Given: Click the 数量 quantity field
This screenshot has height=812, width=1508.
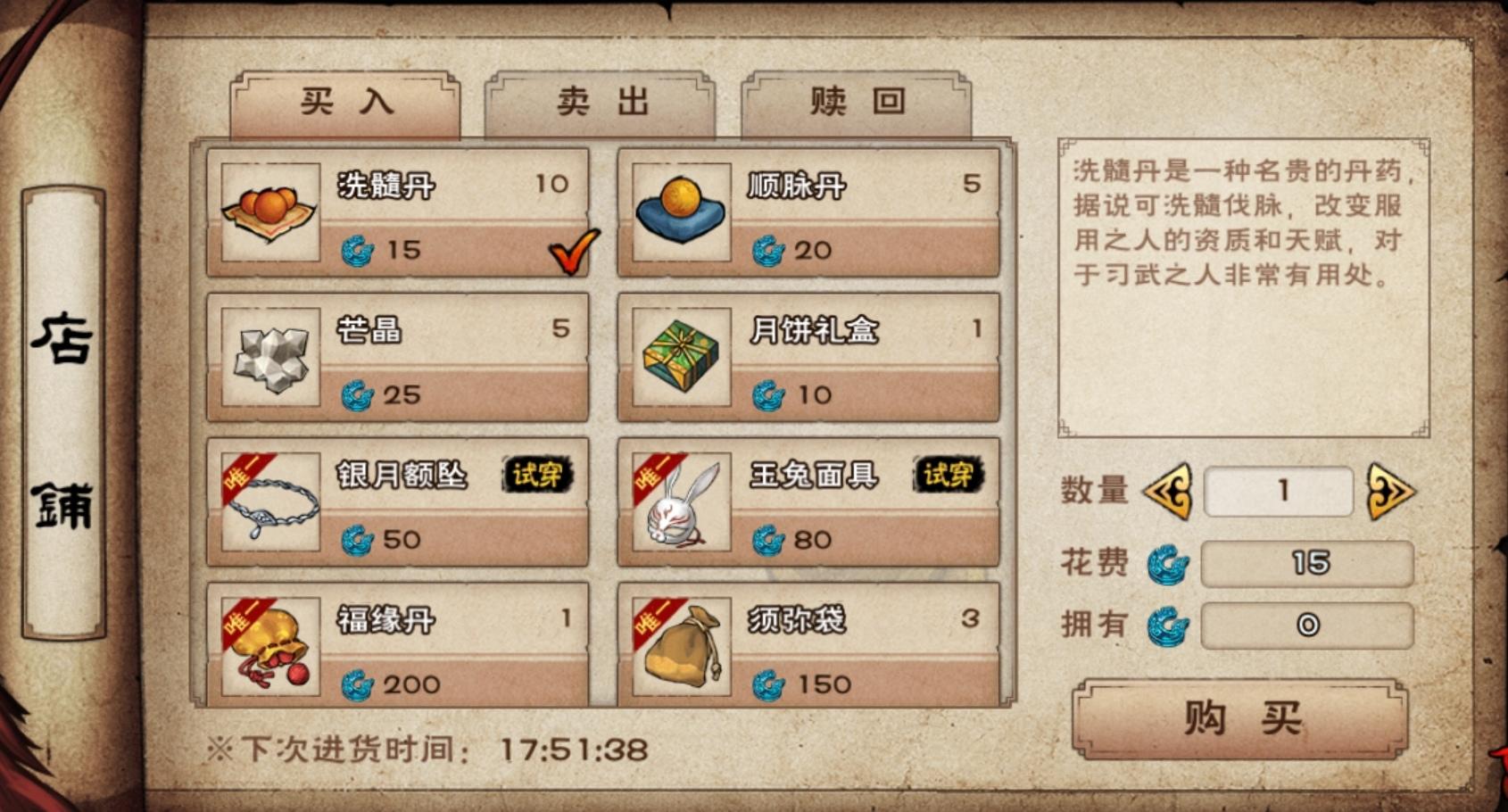Looking at the screenshot, I should (1279, 491).
